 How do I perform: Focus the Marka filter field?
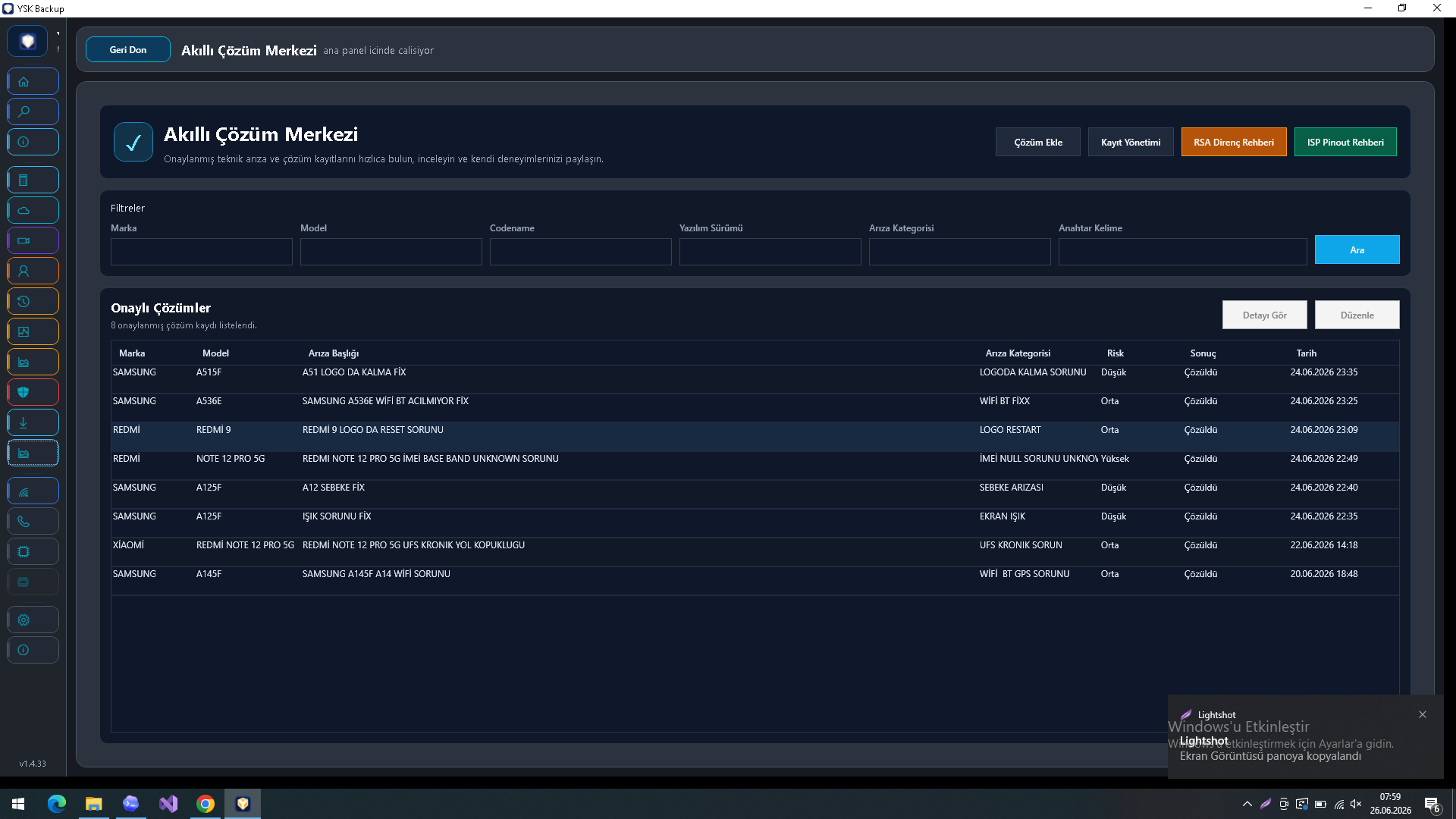(x=202, y=252)
